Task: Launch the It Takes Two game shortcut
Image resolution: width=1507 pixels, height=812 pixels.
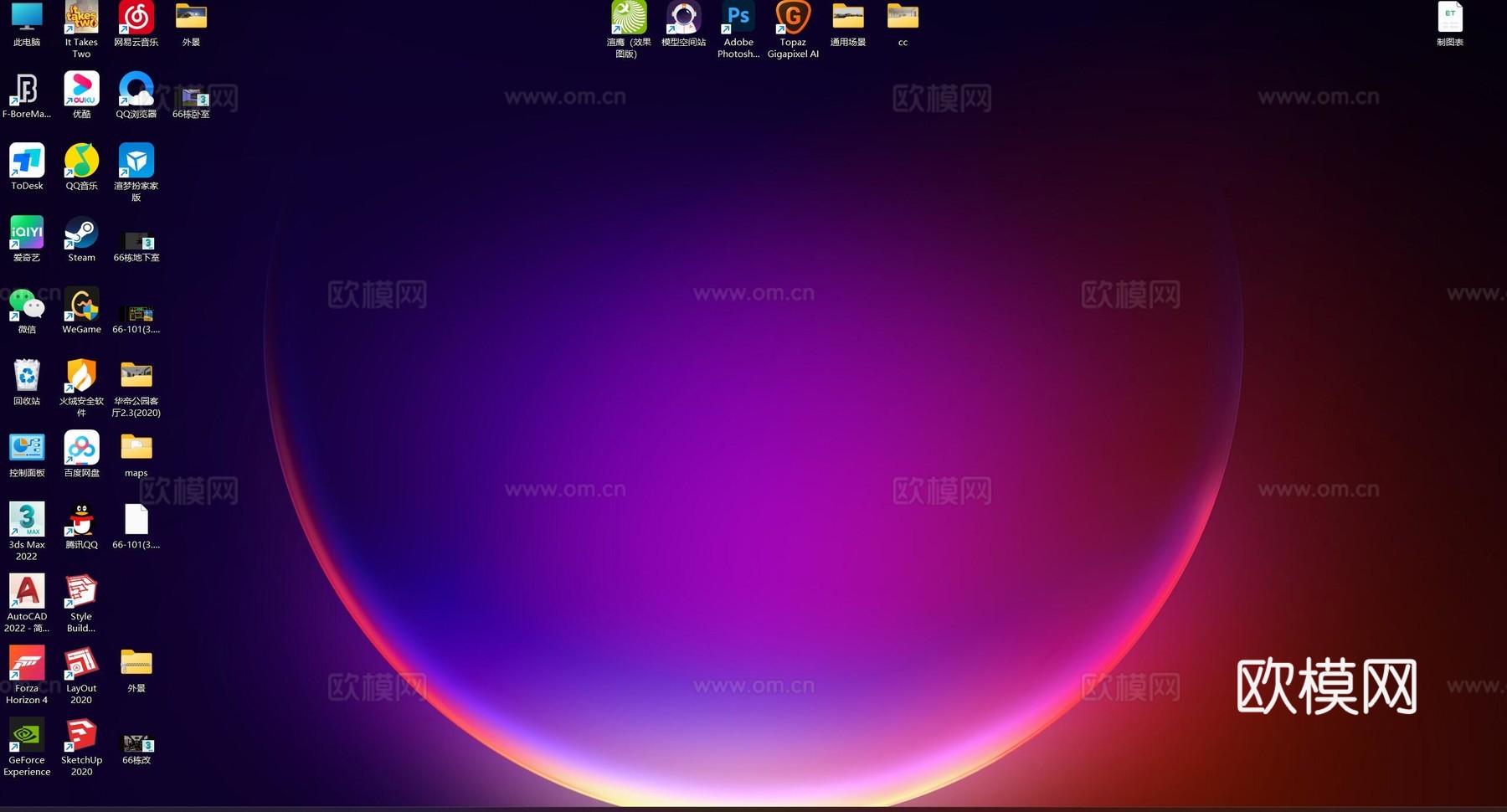Action: coord(81,18)
